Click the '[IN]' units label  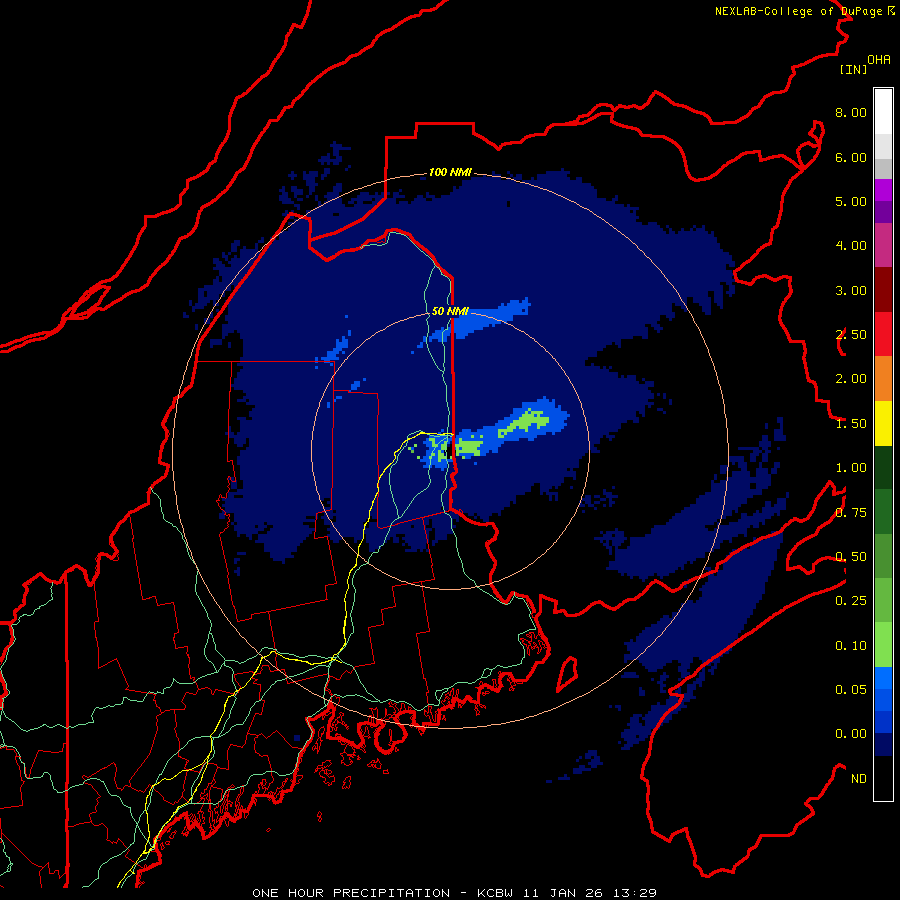pyautogui.click(x=853, y=69)
